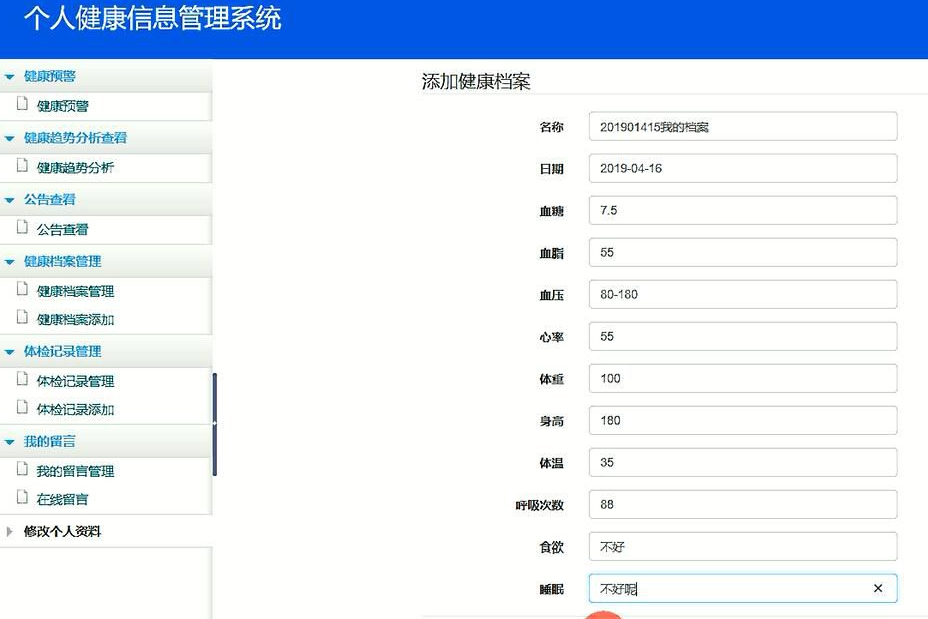Click the 日期 input field
The image size is (928, 619).
click(743, 169)
